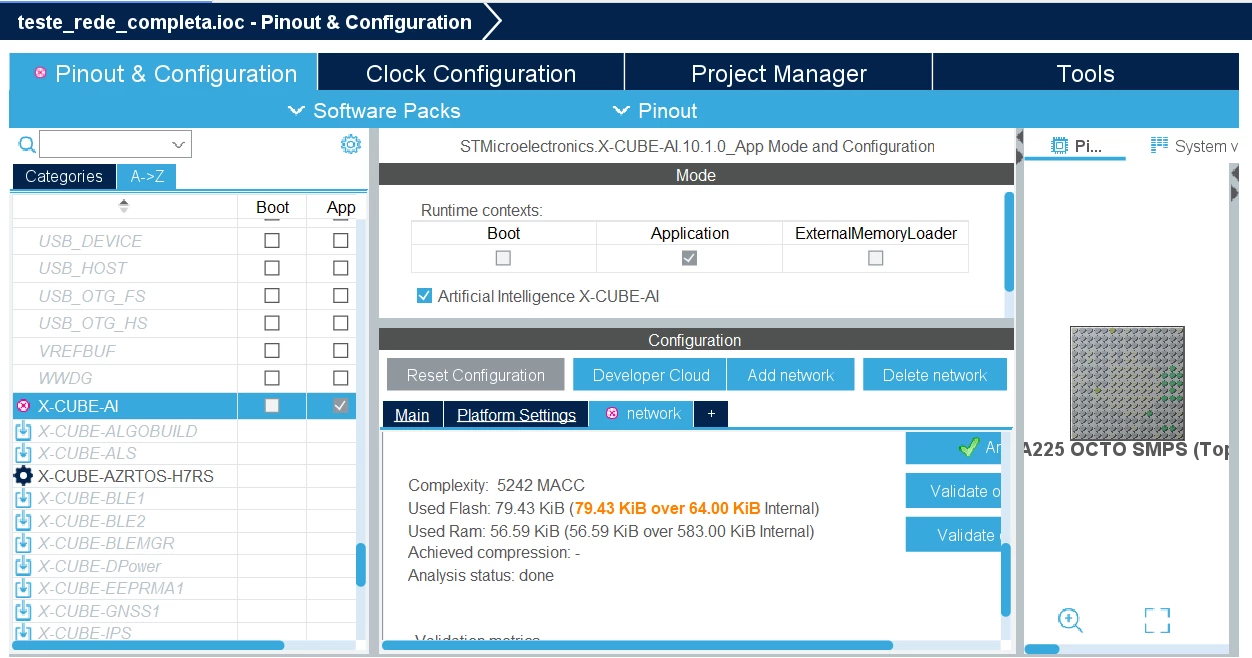Click the green checkmark on the Analyze button
The image size is (1252, 658).
click(968, 448)
